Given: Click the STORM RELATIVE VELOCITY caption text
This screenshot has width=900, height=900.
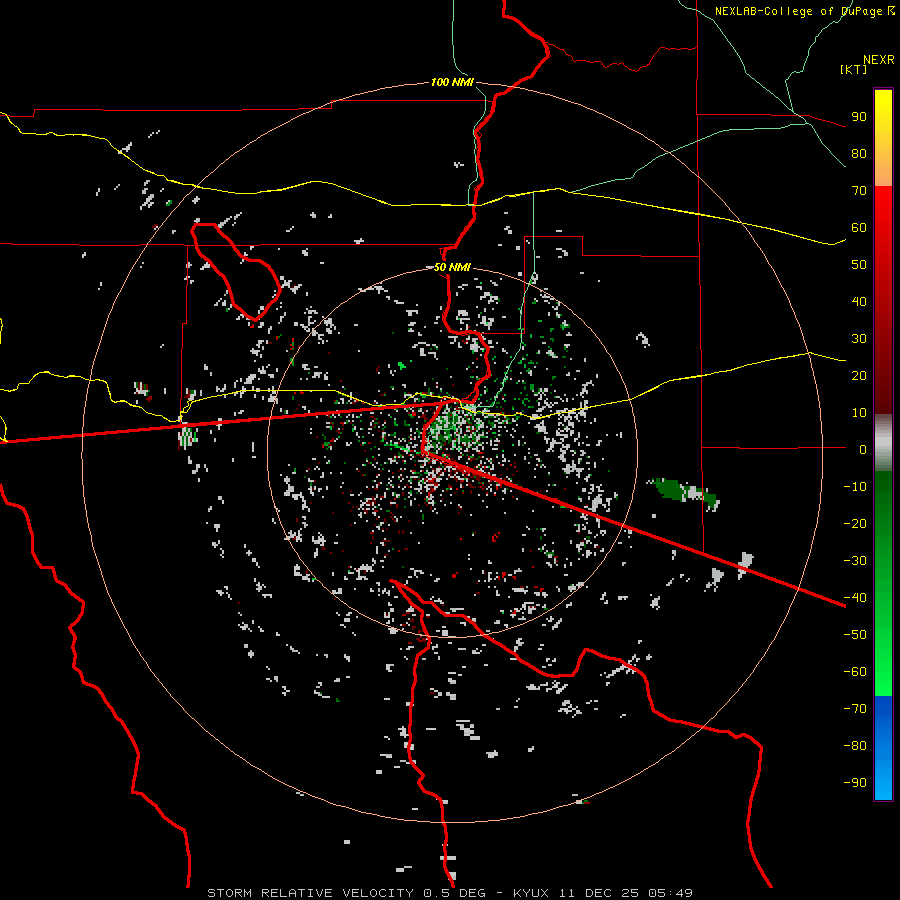Looking at the screenshot, I should click(310, 893).
